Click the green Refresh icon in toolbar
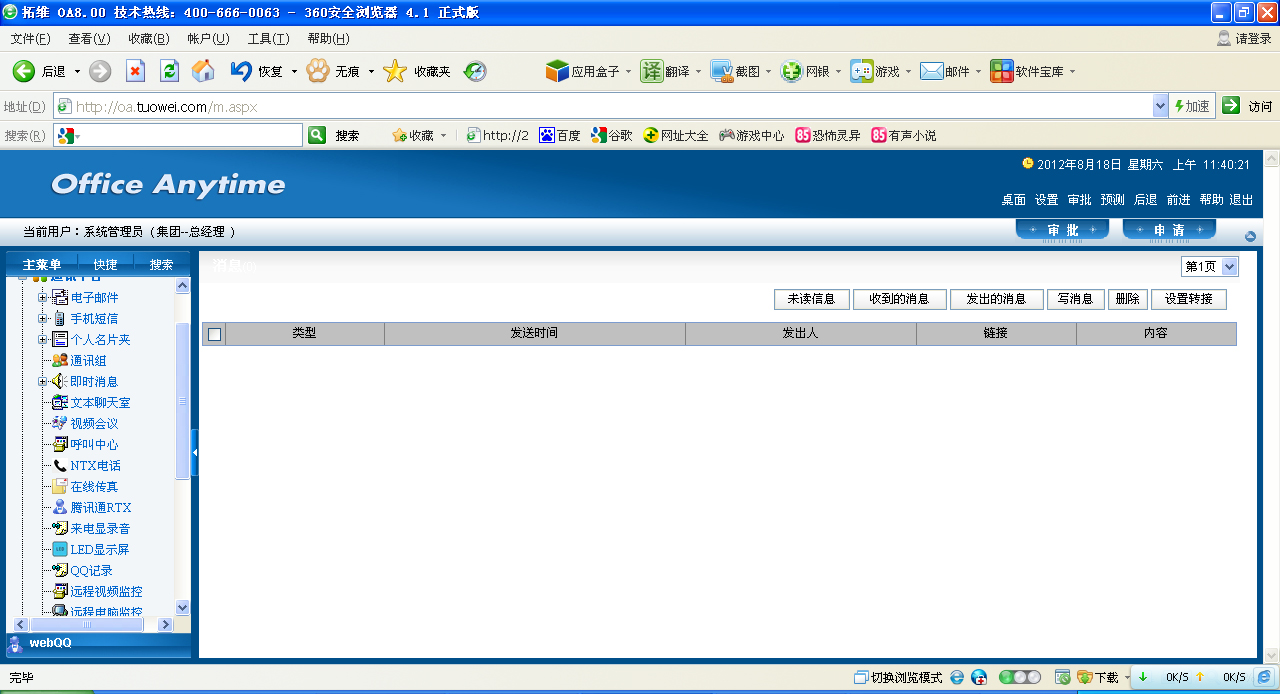Viewport: 1280px width, 694px height. (x=169, y=71)
